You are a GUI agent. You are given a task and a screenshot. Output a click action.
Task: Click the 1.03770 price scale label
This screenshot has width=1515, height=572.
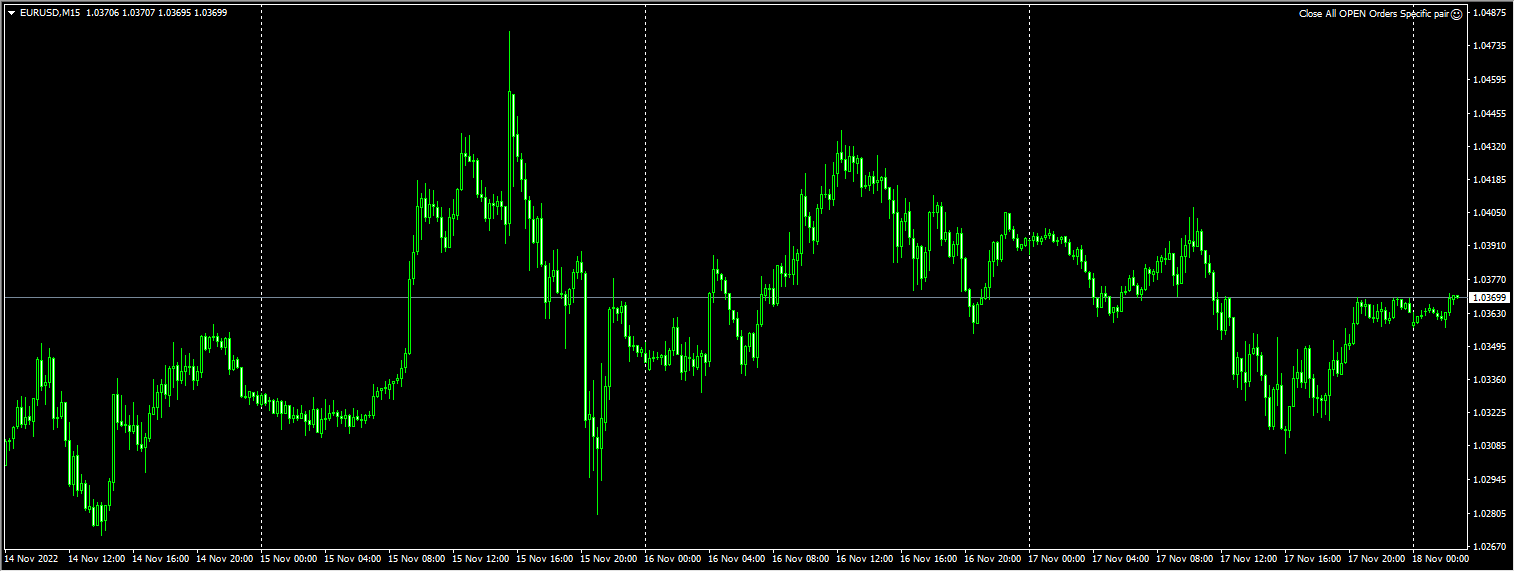(1491, 280)
